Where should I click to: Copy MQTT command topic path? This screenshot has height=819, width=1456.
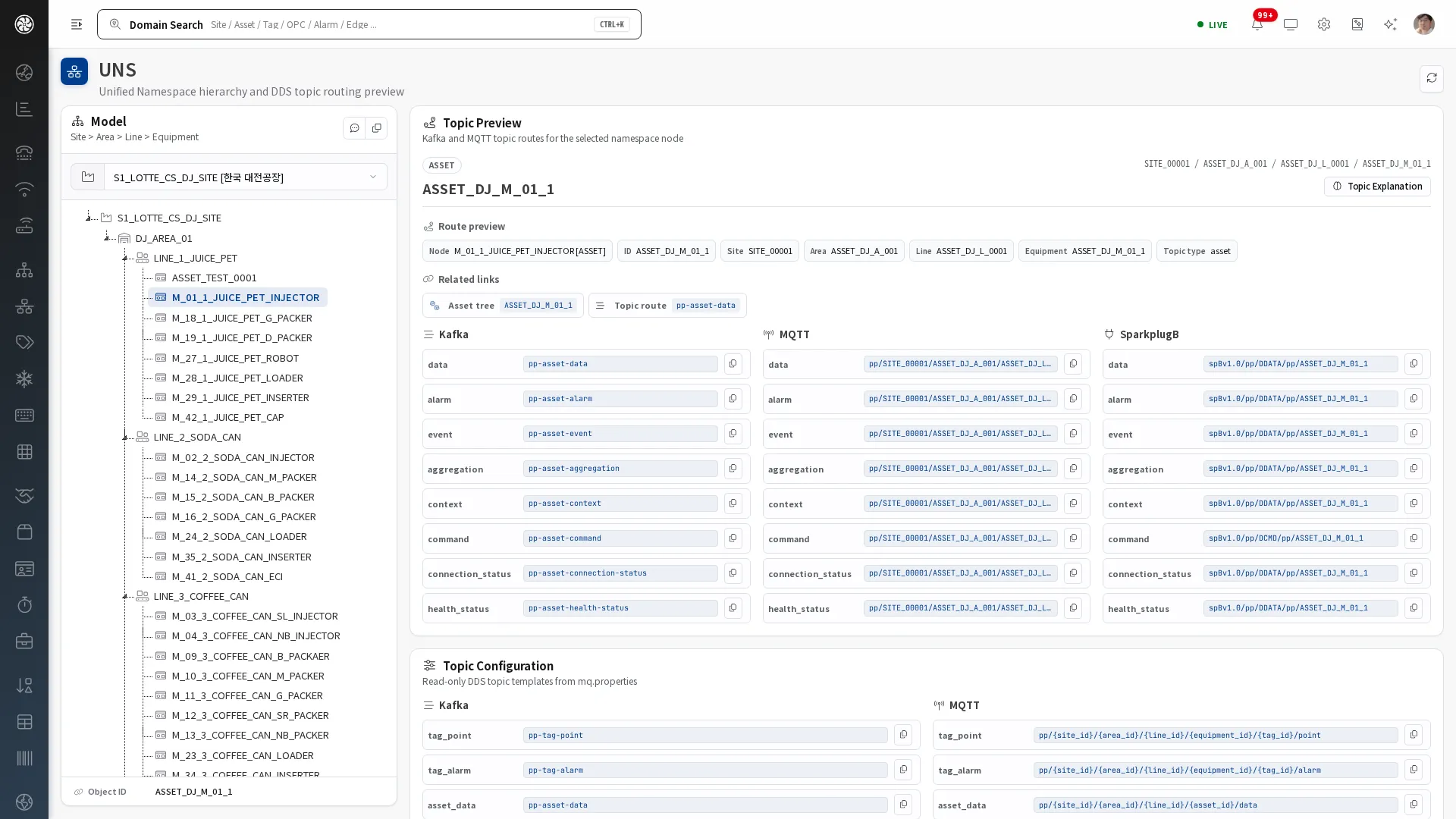[1073, 538]
